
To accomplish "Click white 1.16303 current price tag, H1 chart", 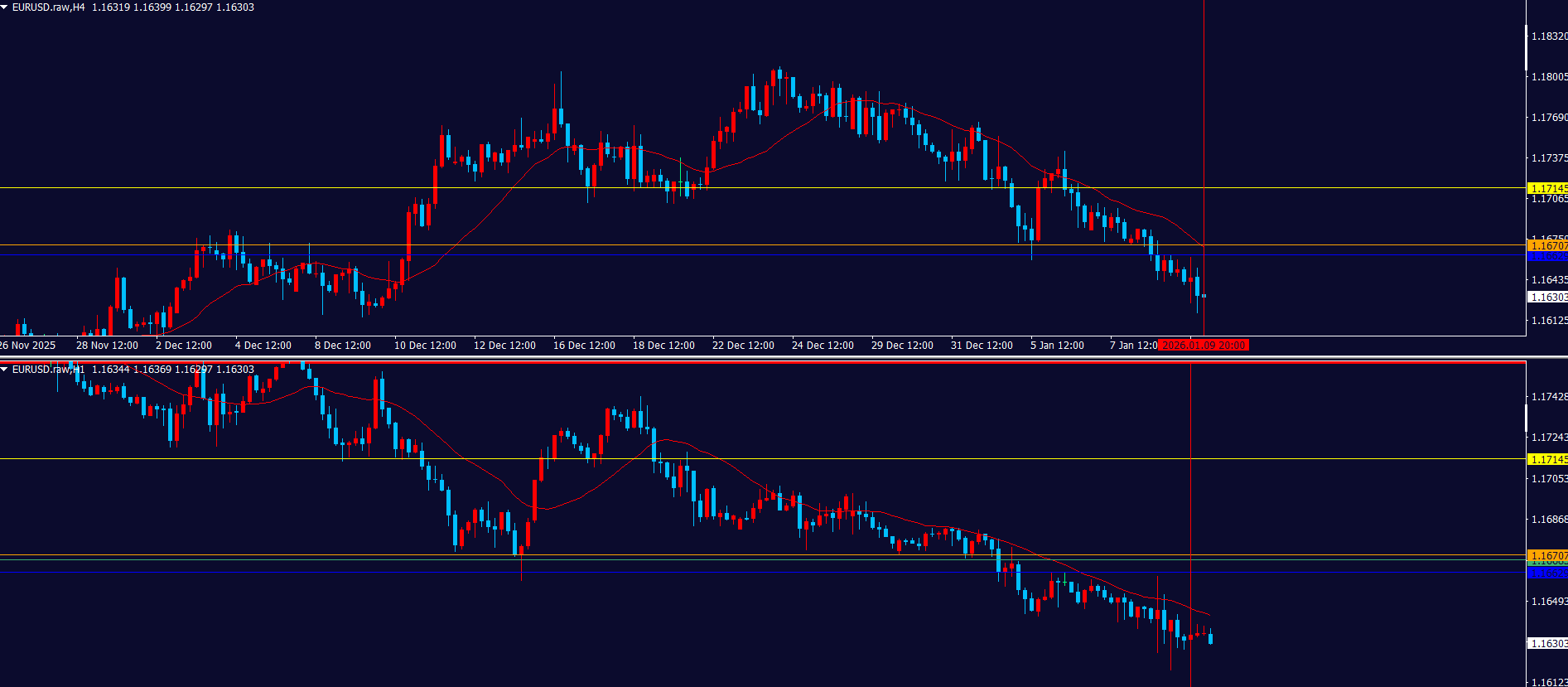I will pos(1547,644).
